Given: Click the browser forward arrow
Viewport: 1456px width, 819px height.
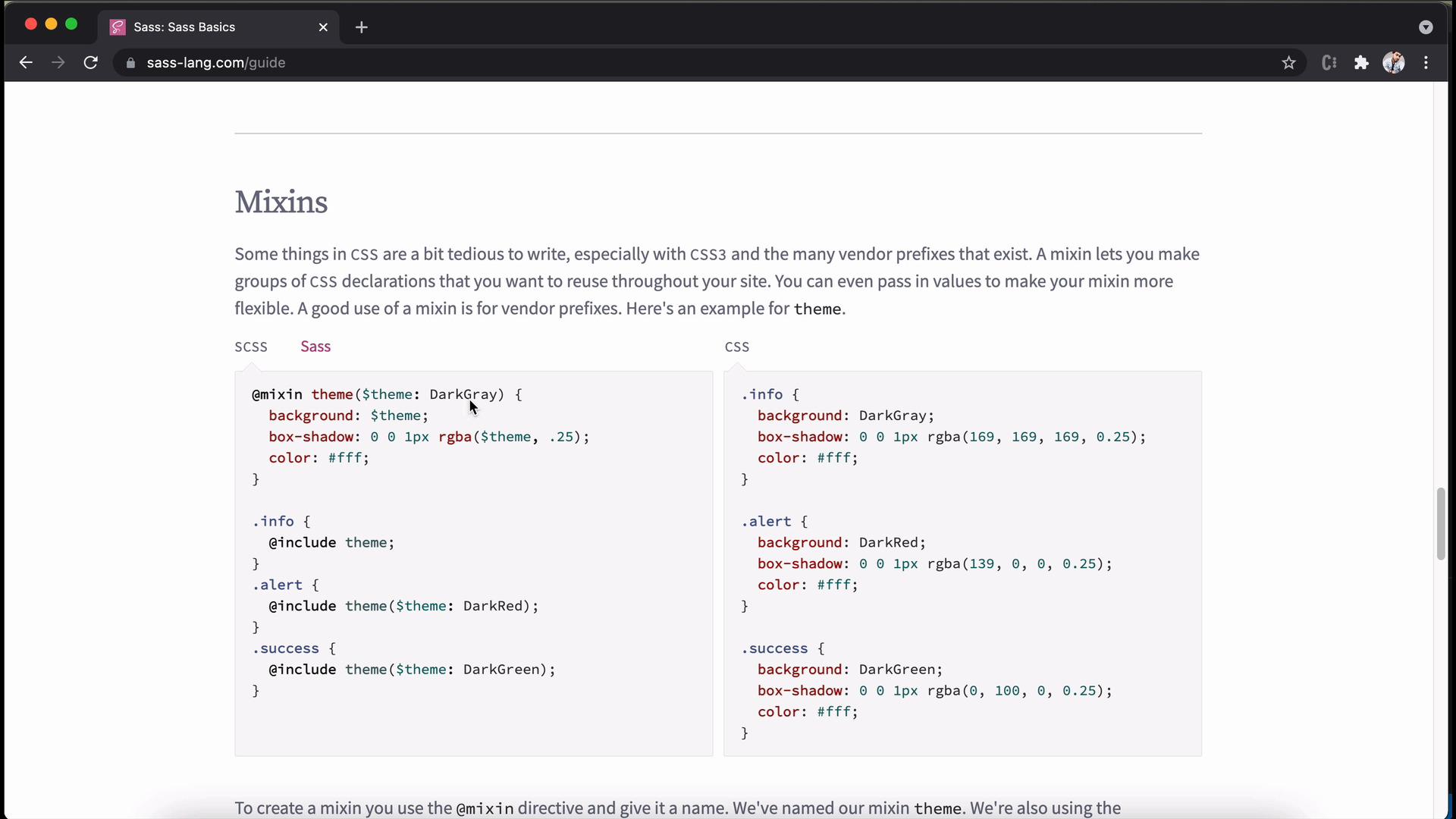Looking at the screenshot, I should (58, 63).
